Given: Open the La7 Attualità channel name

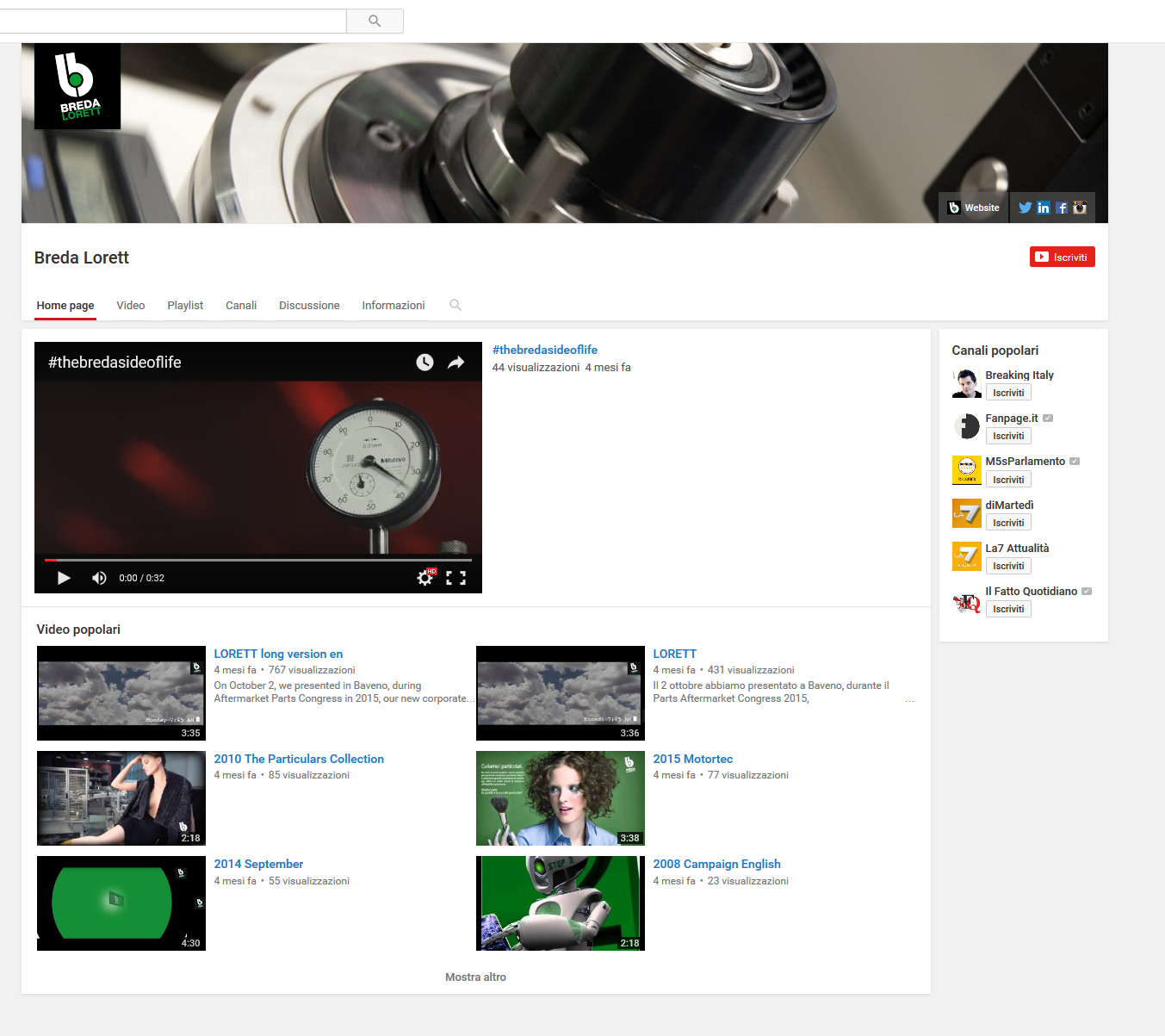Looking at the screenshot, I should pos(1017,549).
